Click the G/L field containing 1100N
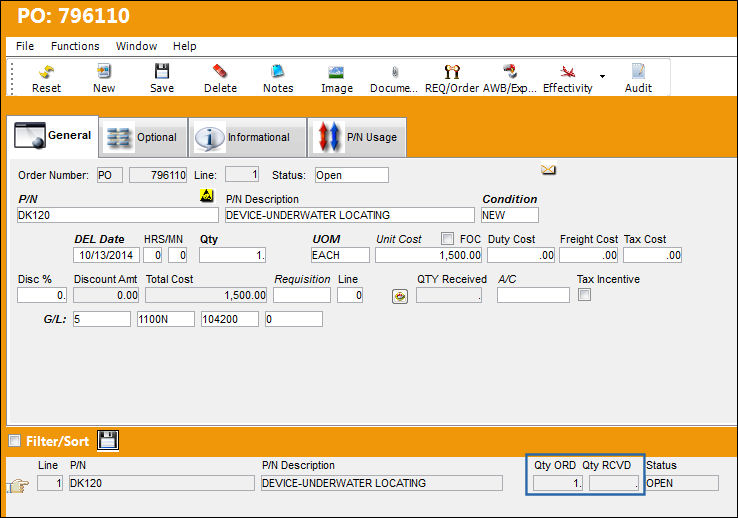The image size is (738, 518). click(x=166, y=319)
